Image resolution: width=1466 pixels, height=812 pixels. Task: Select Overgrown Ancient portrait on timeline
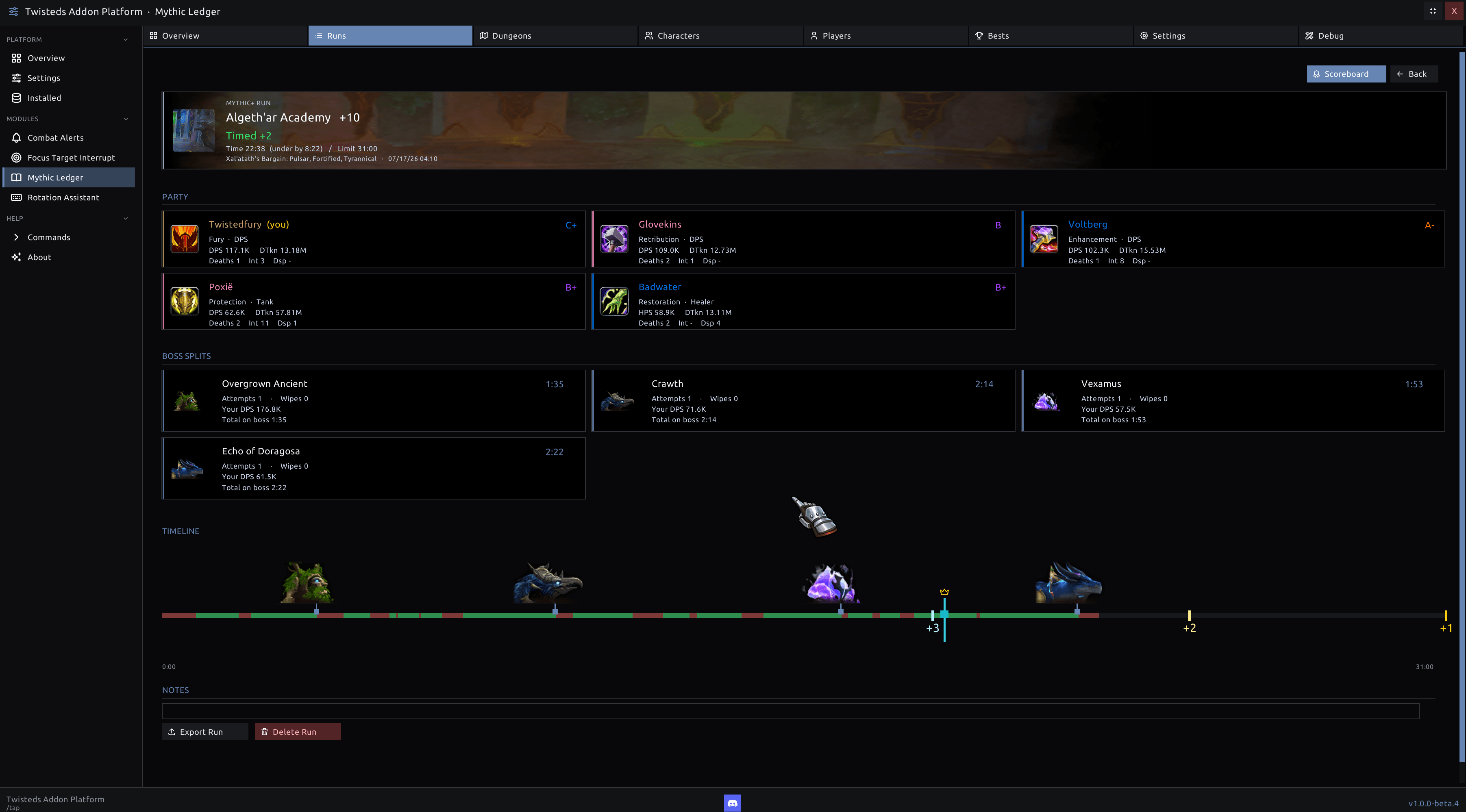pos(307,582)
